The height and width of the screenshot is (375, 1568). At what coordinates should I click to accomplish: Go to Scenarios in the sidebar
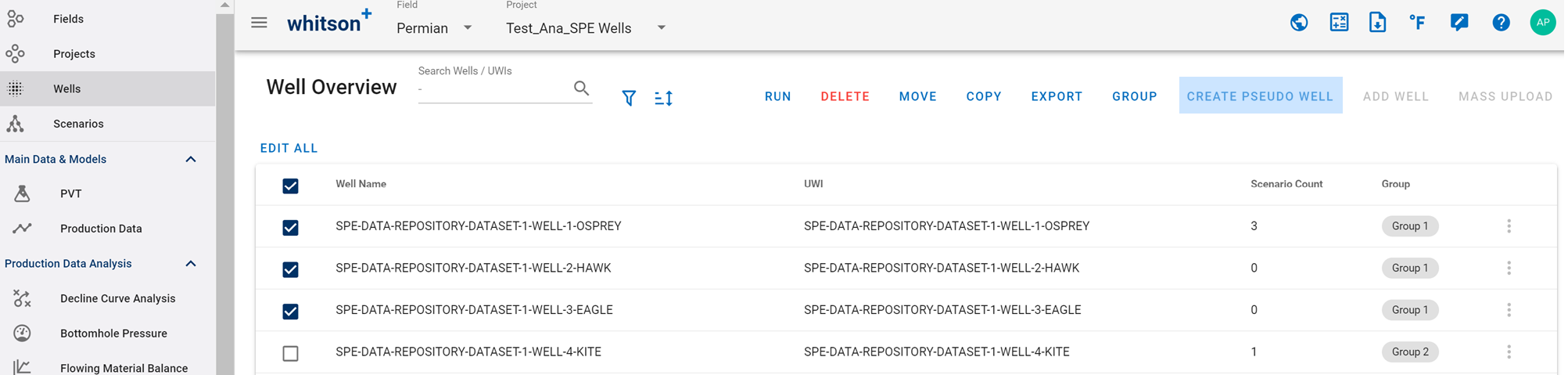click(78, 124)
